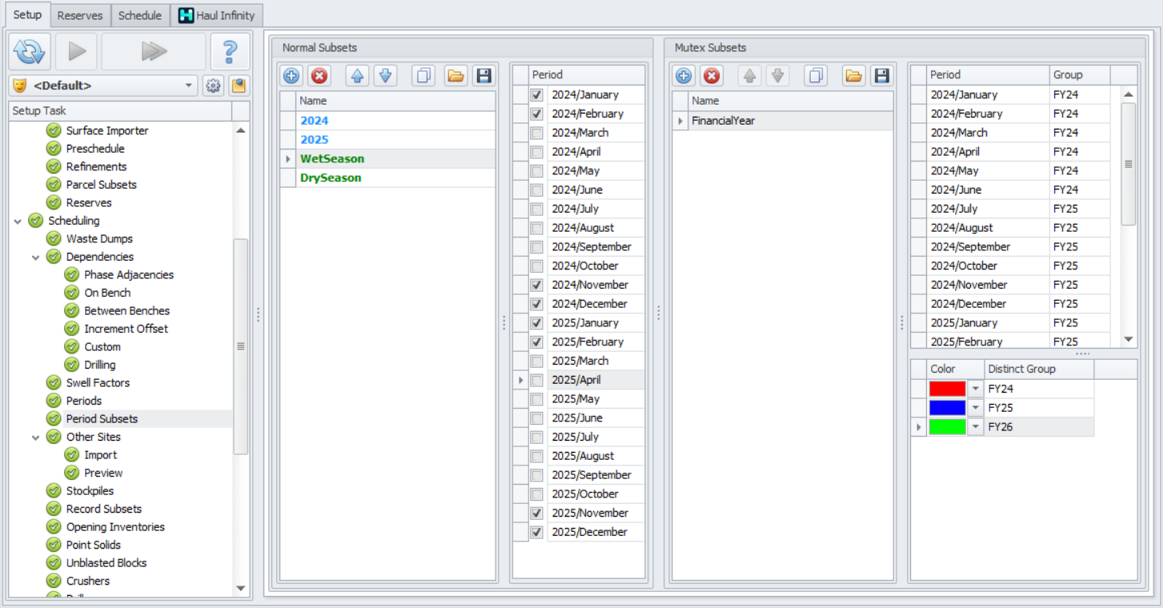This screenshot has width=1165, height=608.
Task: Switch to the Schedule tab
Action: pos(139,15)
